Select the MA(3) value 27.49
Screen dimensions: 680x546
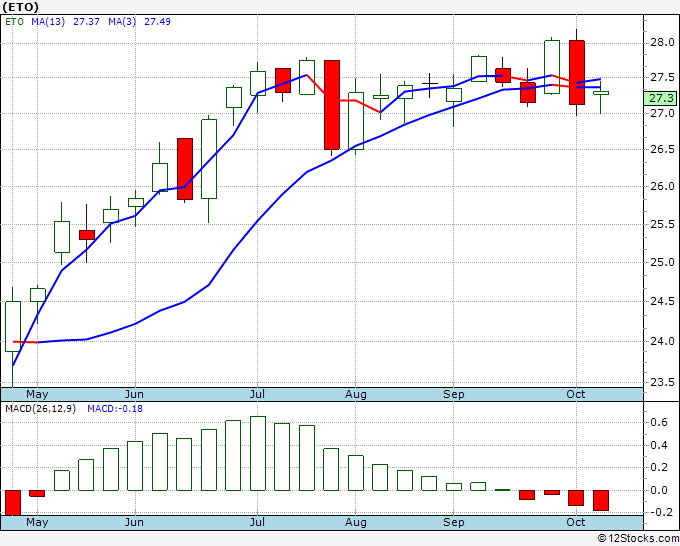coord(157,22)
